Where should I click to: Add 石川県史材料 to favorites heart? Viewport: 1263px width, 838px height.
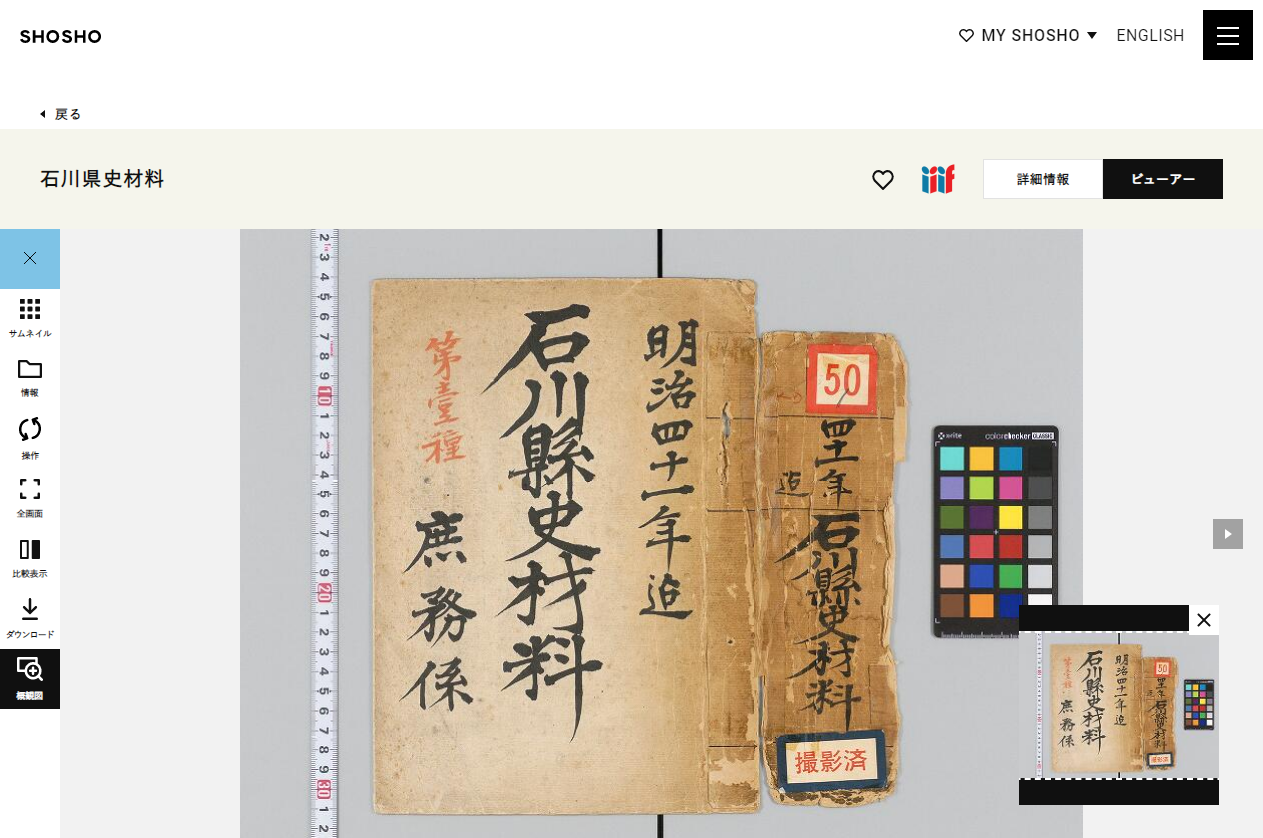883,180
